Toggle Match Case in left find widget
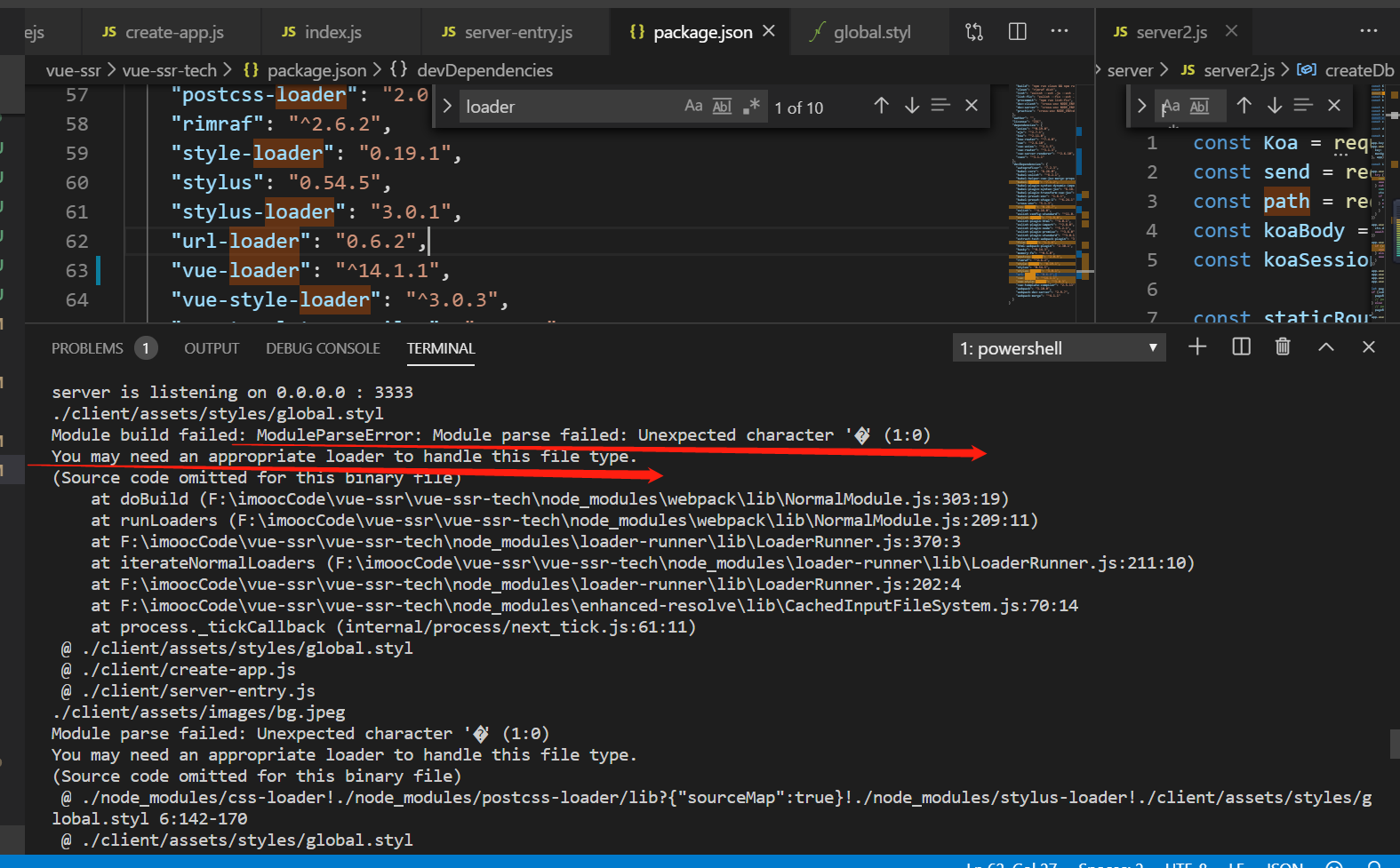The height and width of the screenshot is (868, 1400). click(x=693, y=107)
